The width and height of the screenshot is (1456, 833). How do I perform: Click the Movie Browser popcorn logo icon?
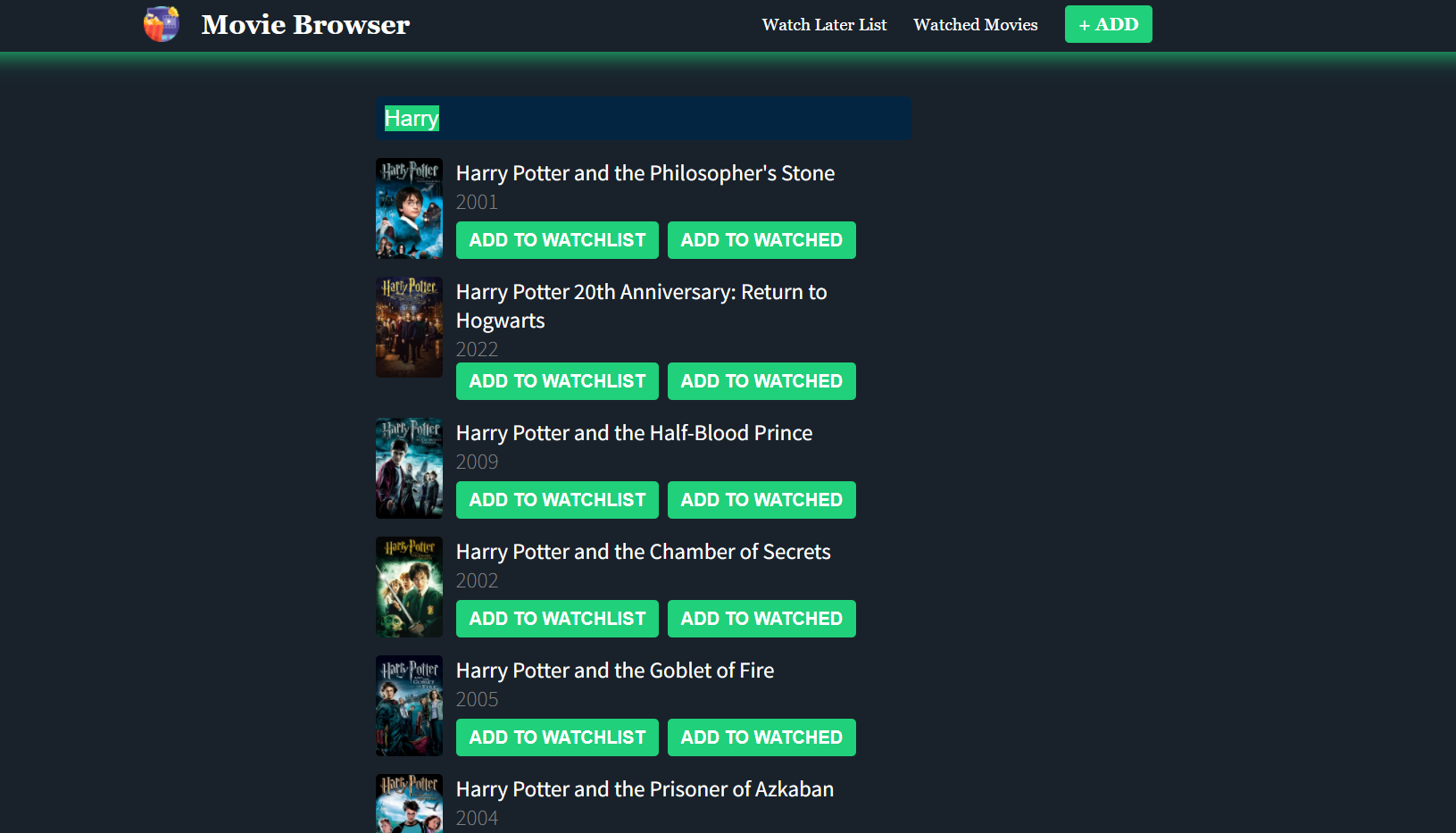pos(162,24)
